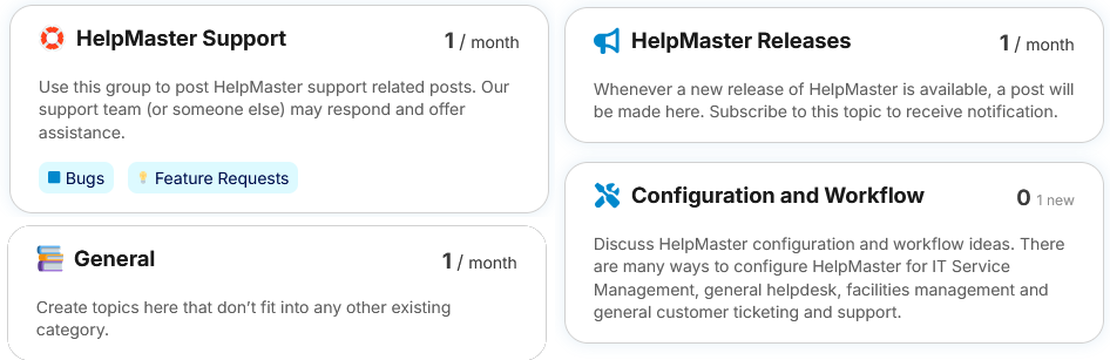The height and width of the screenshot is (360, 1110).
Task: Click the wrench and screwdriver Configuration icon
Action: [607, 195]
